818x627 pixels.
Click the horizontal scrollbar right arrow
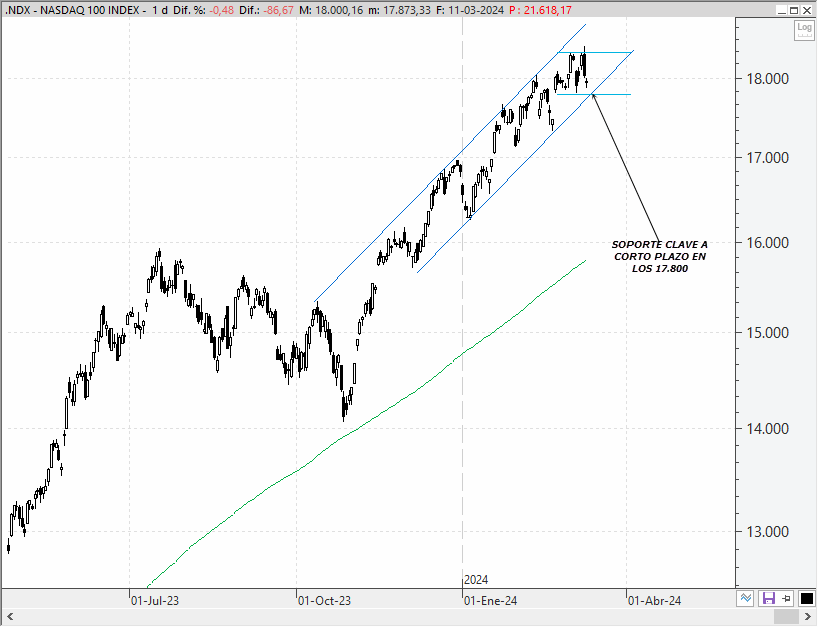click(x=808, y=617)
